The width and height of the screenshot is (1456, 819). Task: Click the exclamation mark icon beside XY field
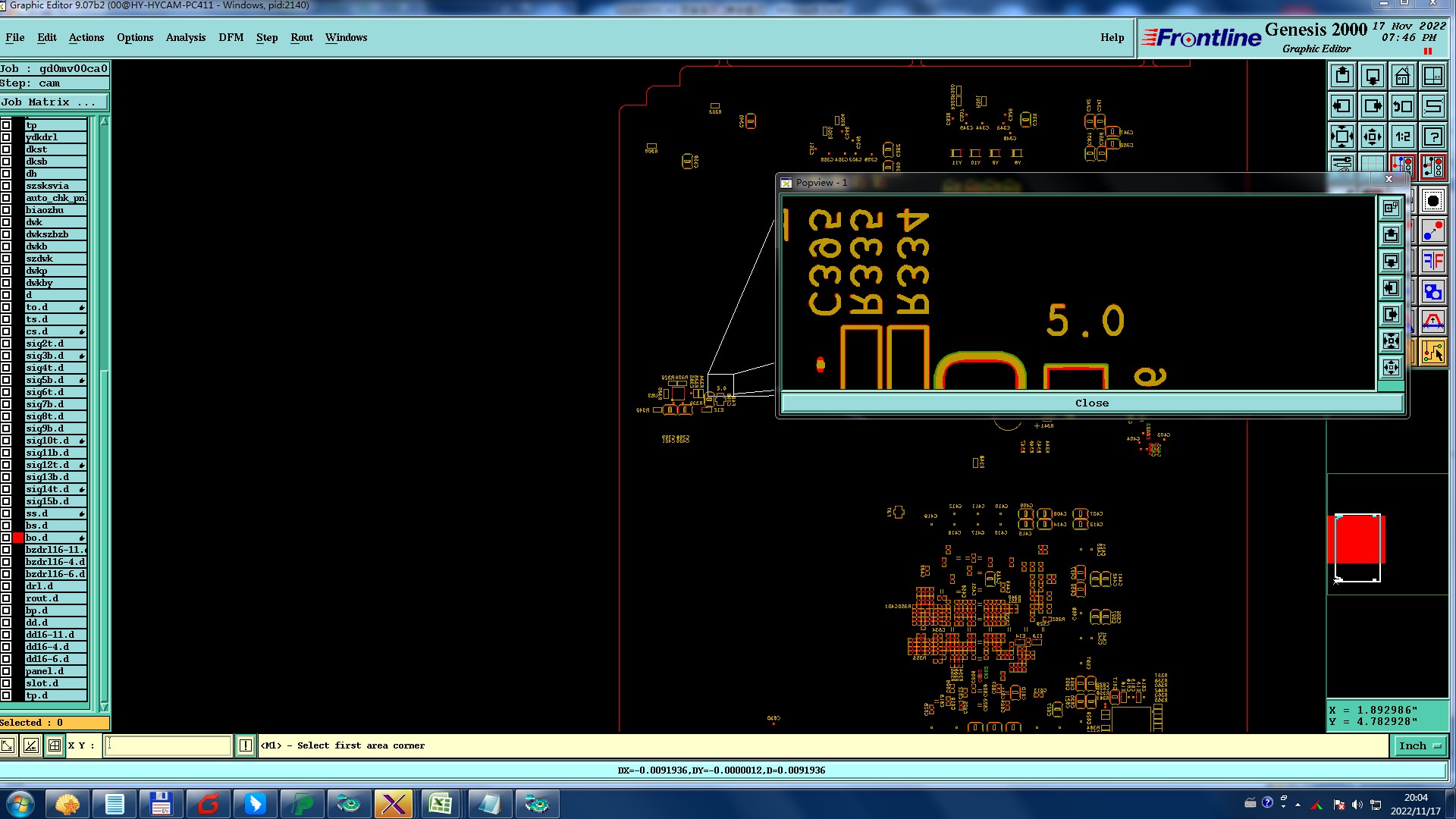click(x=246, y=745)
